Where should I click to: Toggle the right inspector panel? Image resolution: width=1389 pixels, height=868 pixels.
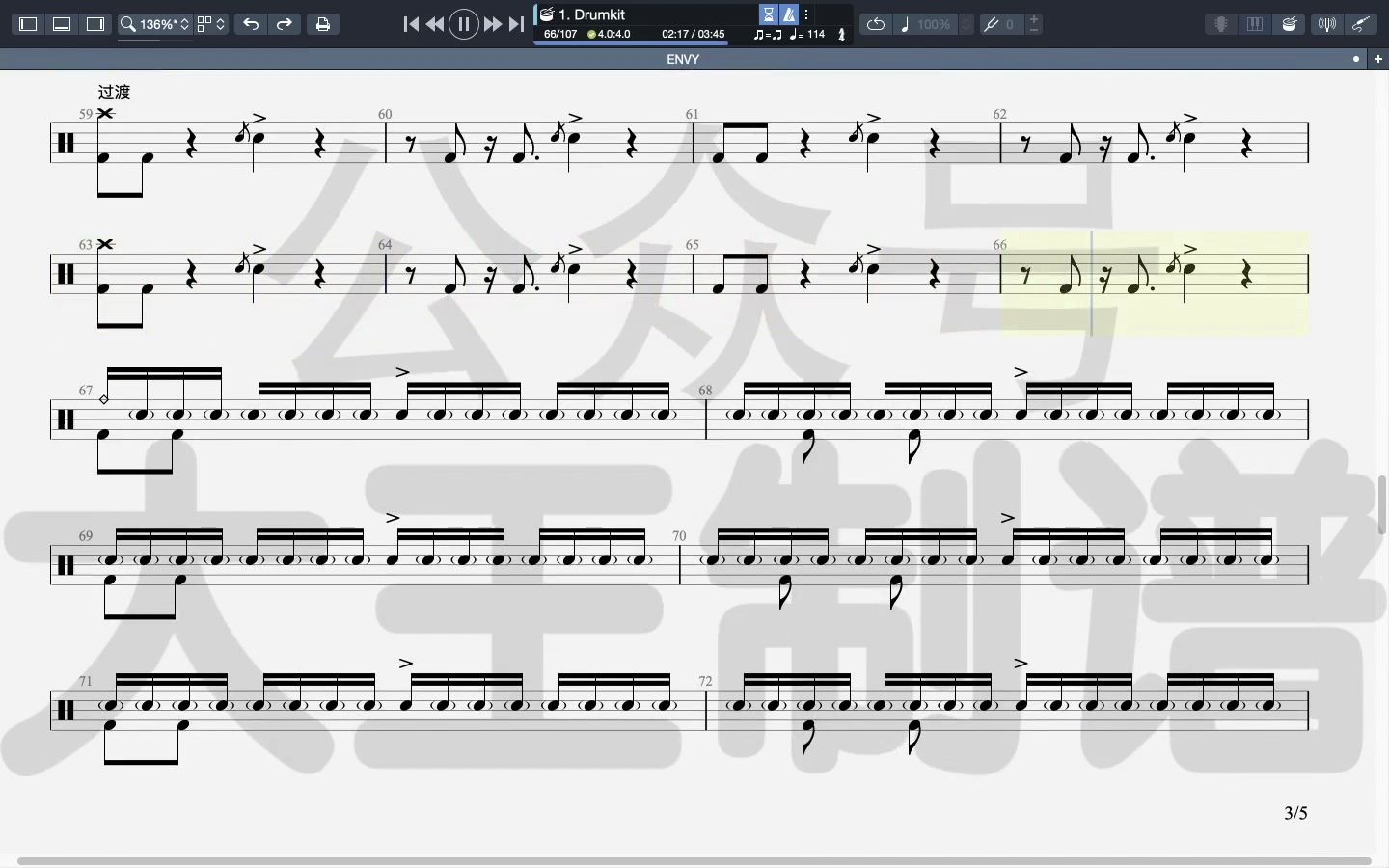pyautogui.click(x=95, y=24)
